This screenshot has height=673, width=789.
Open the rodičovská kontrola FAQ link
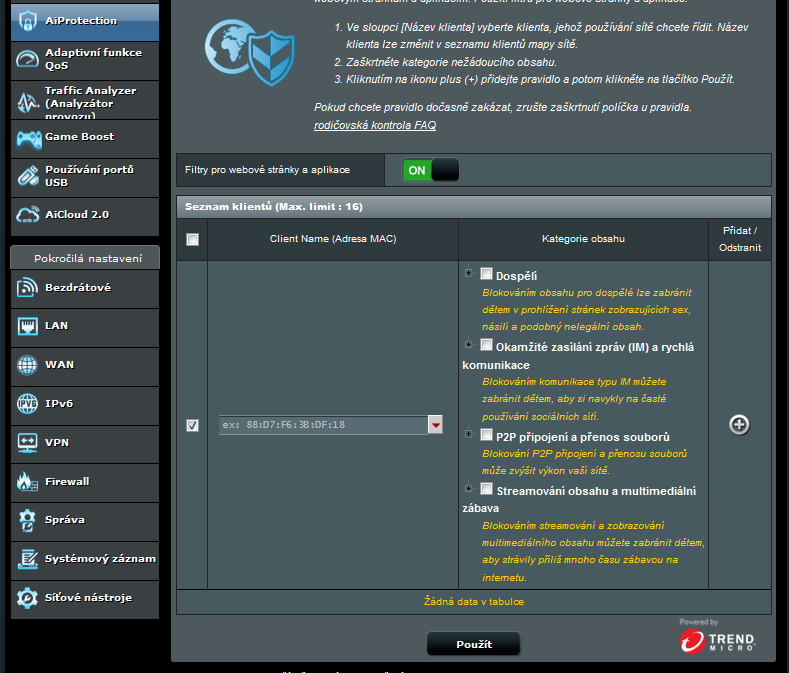point(375,125)
